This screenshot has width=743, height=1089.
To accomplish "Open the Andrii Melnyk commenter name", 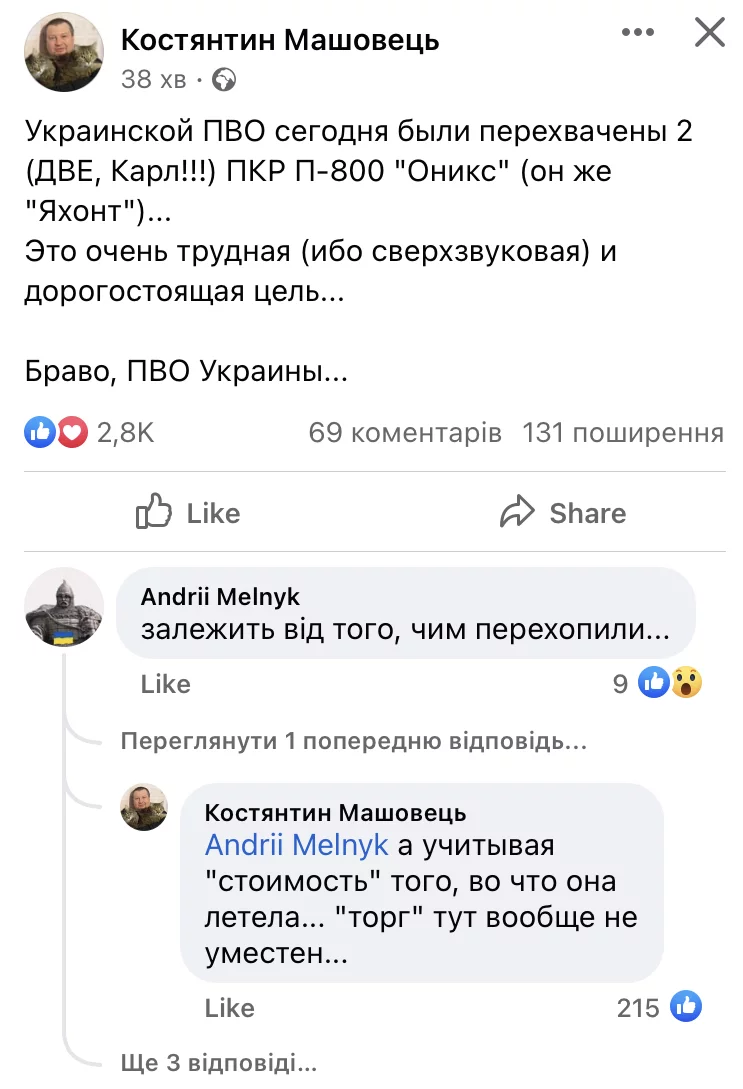I will (220, 597).
